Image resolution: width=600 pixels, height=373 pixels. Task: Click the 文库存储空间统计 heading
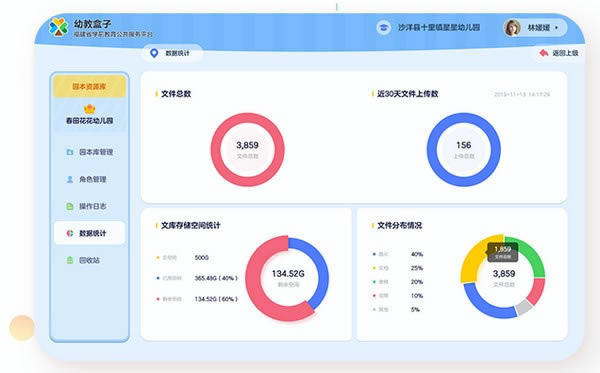point(191,225)
